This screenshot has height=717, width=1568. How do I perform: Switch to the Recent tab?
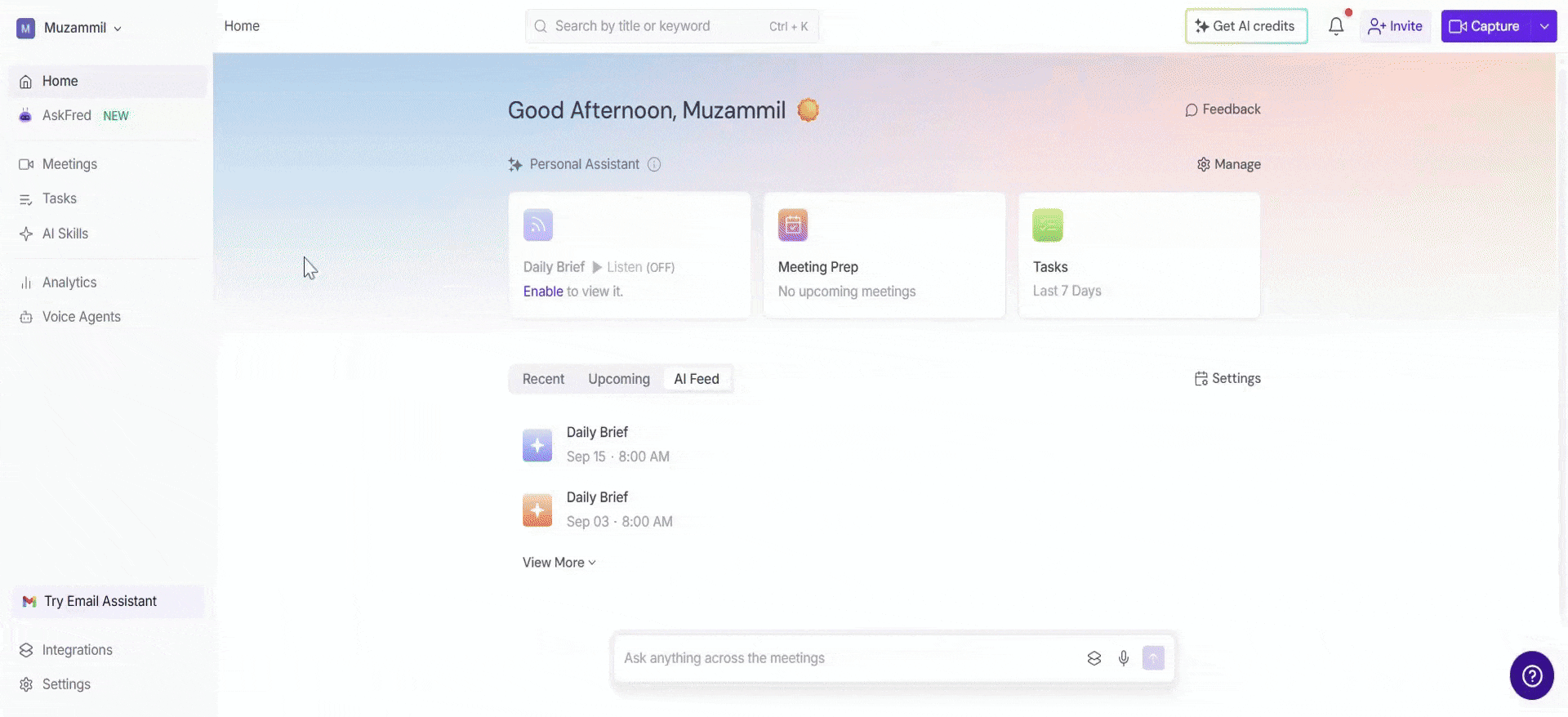click(543, 379)
